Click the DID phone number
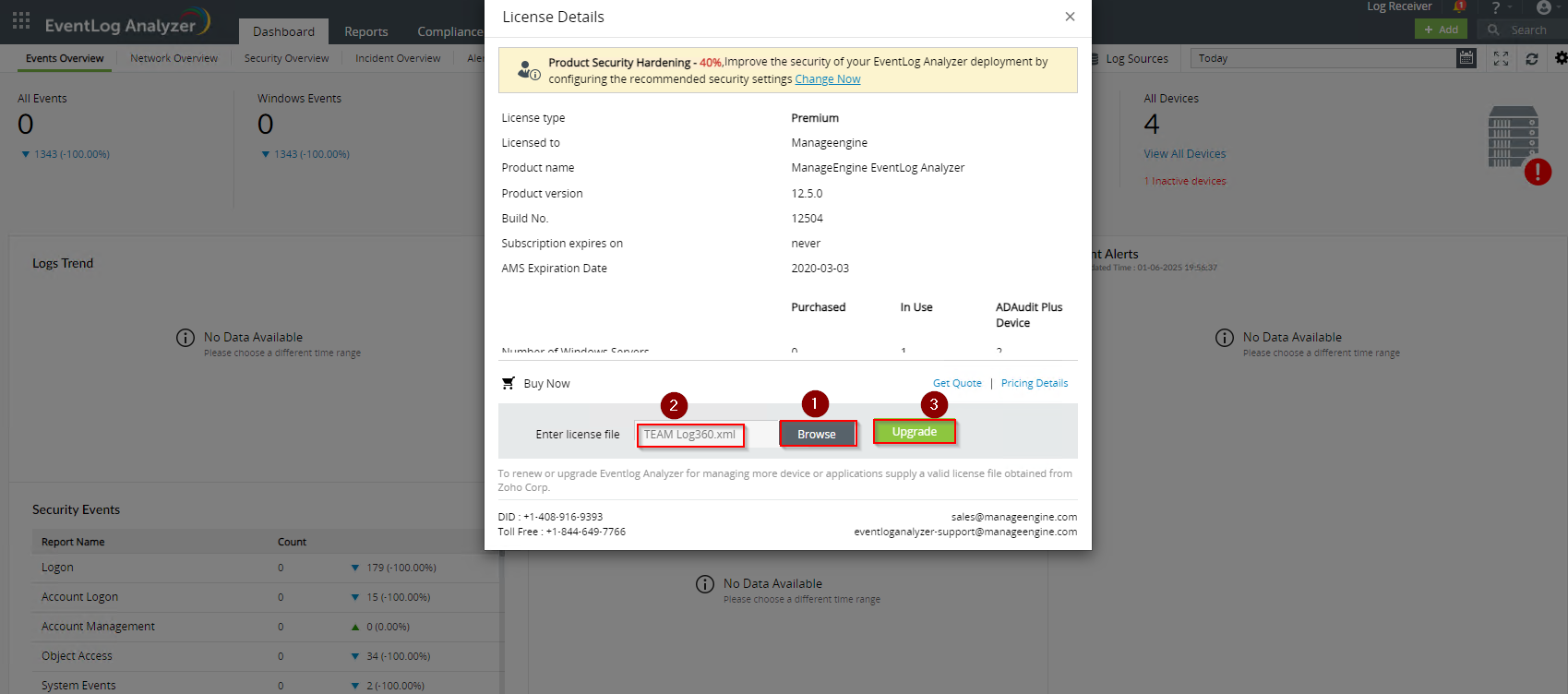1568x694 pixels. [563, 517]
